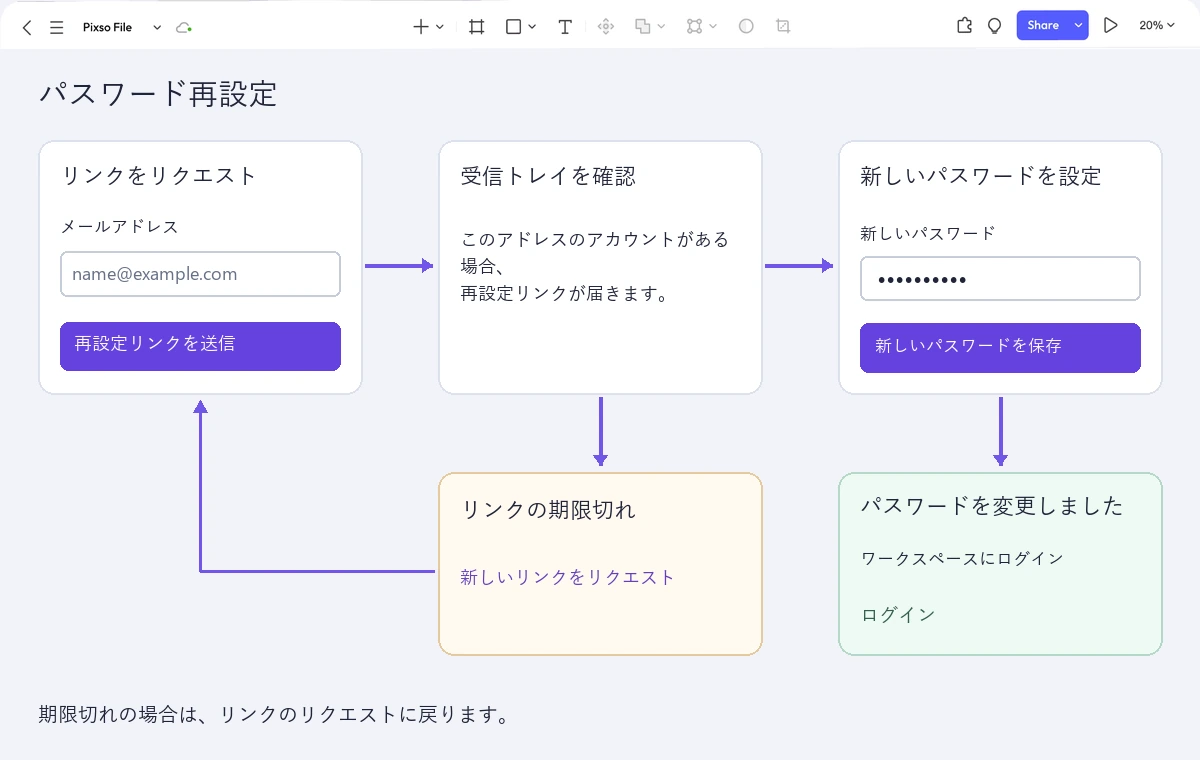Expand the auto layout group chevron

[713, 27]
